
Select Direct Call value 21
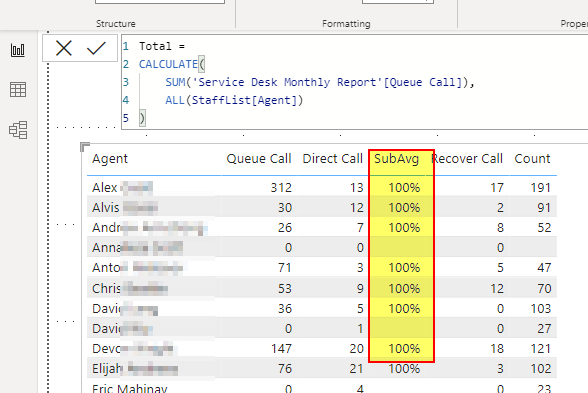coord(357,369)
